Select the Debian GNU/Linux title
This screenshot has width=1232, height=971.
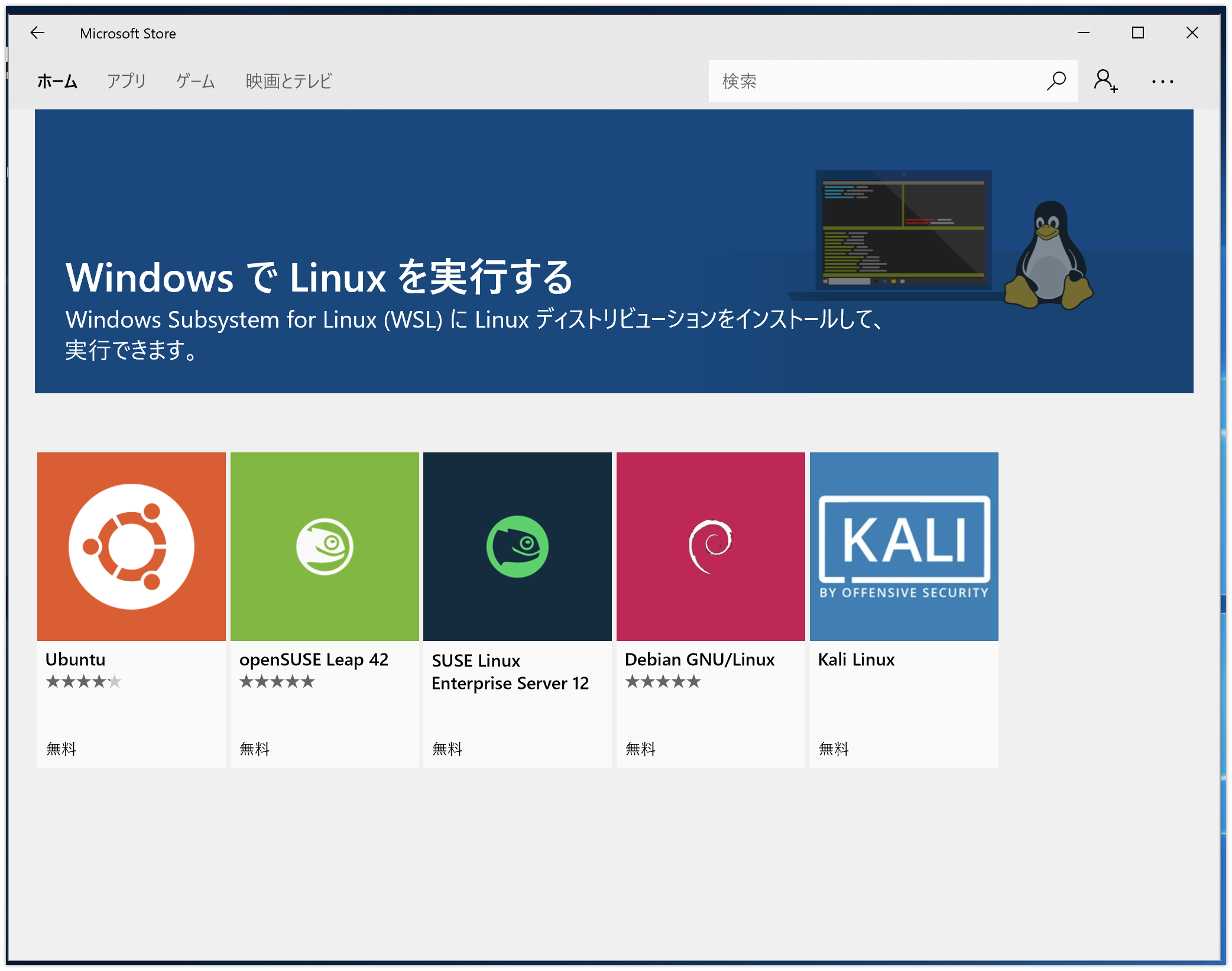coord(700,659)
